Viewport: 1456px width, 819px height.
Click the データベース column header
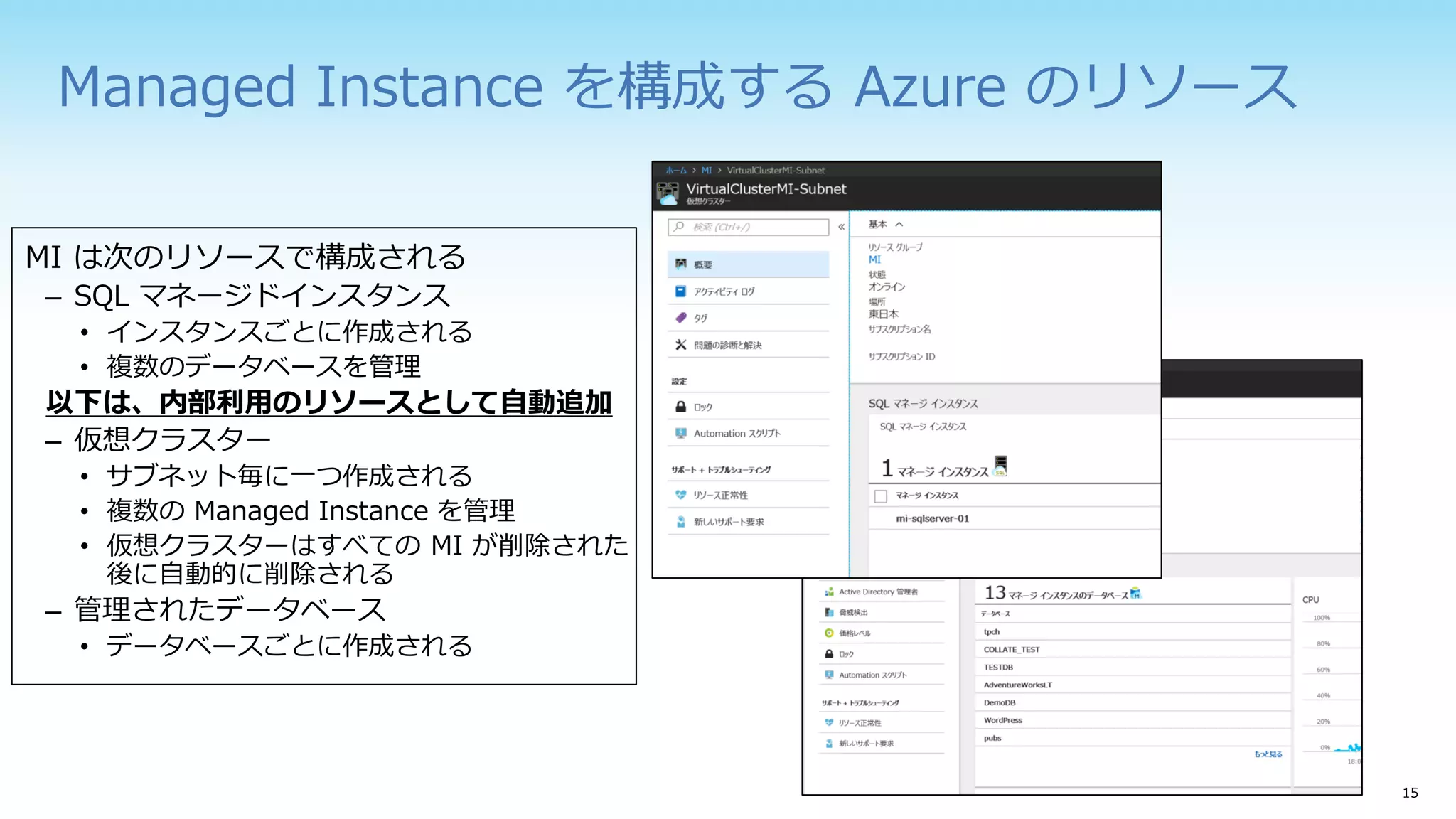(995, 614)
